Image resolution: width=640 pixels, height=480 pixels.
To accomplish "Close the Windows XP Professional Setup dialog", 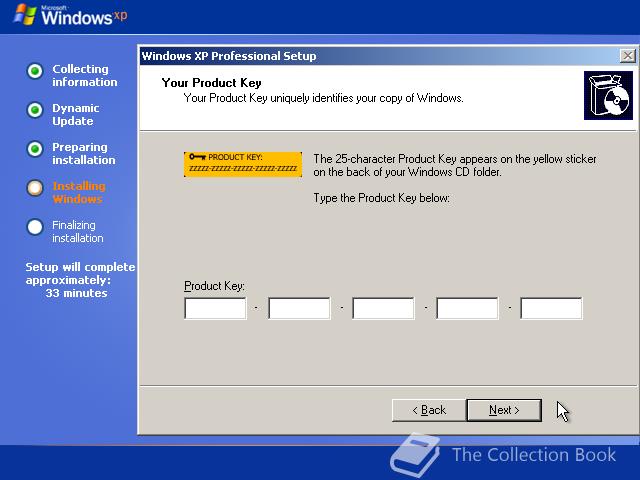I will pyautogui.click(x=627, y=56).
